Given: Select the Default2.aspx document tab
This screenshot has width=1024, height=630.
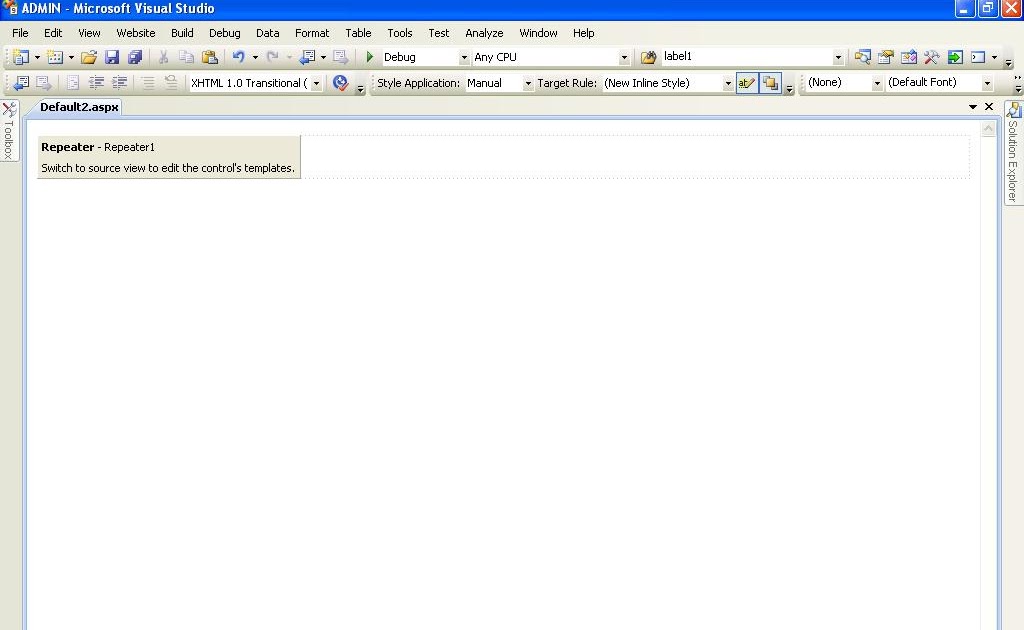Looking at the screenshot, I should click(78, 106).
